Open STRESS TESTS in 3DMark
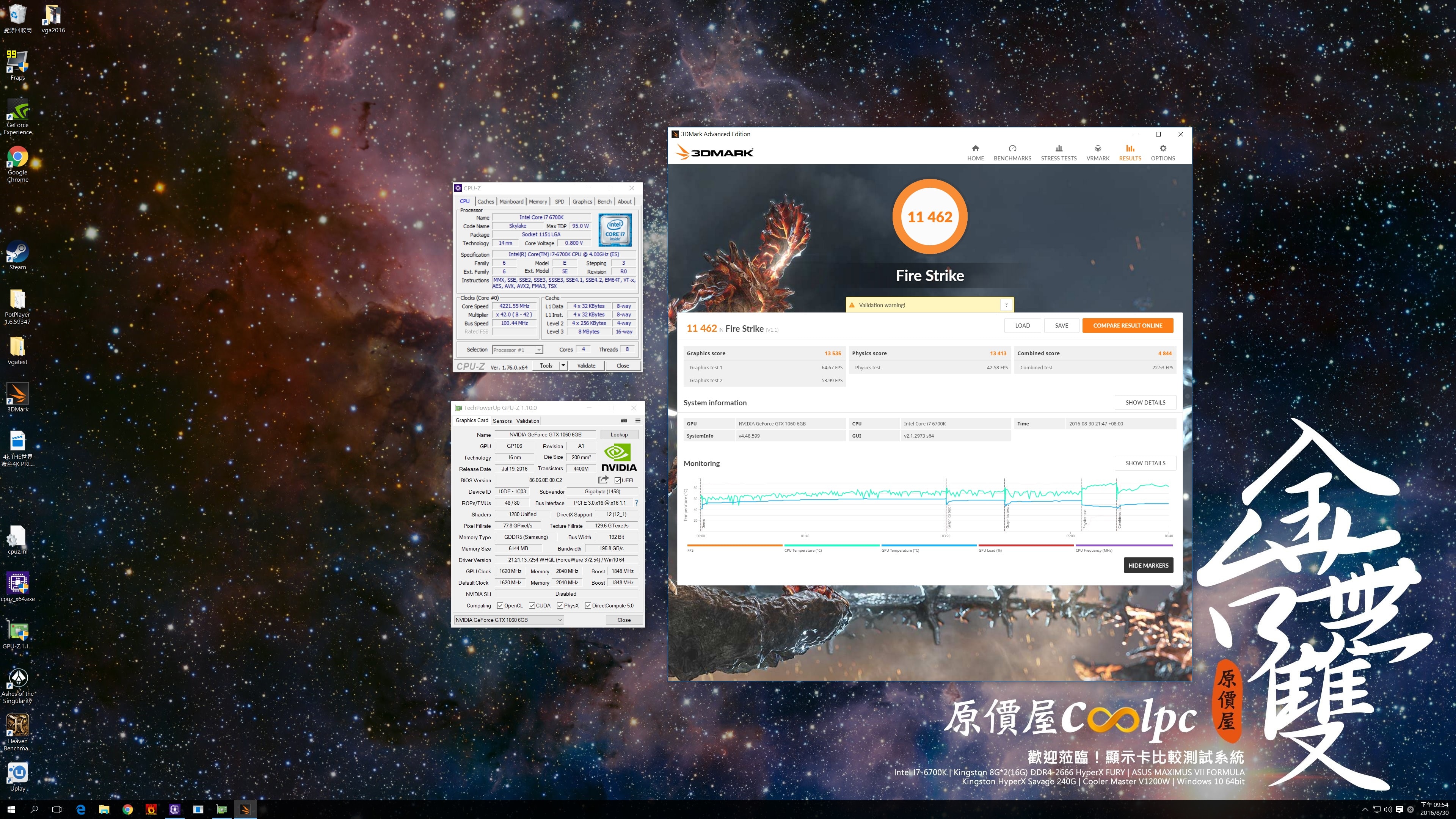This screenshot has width=1456, height=819. coord(1059,152)
